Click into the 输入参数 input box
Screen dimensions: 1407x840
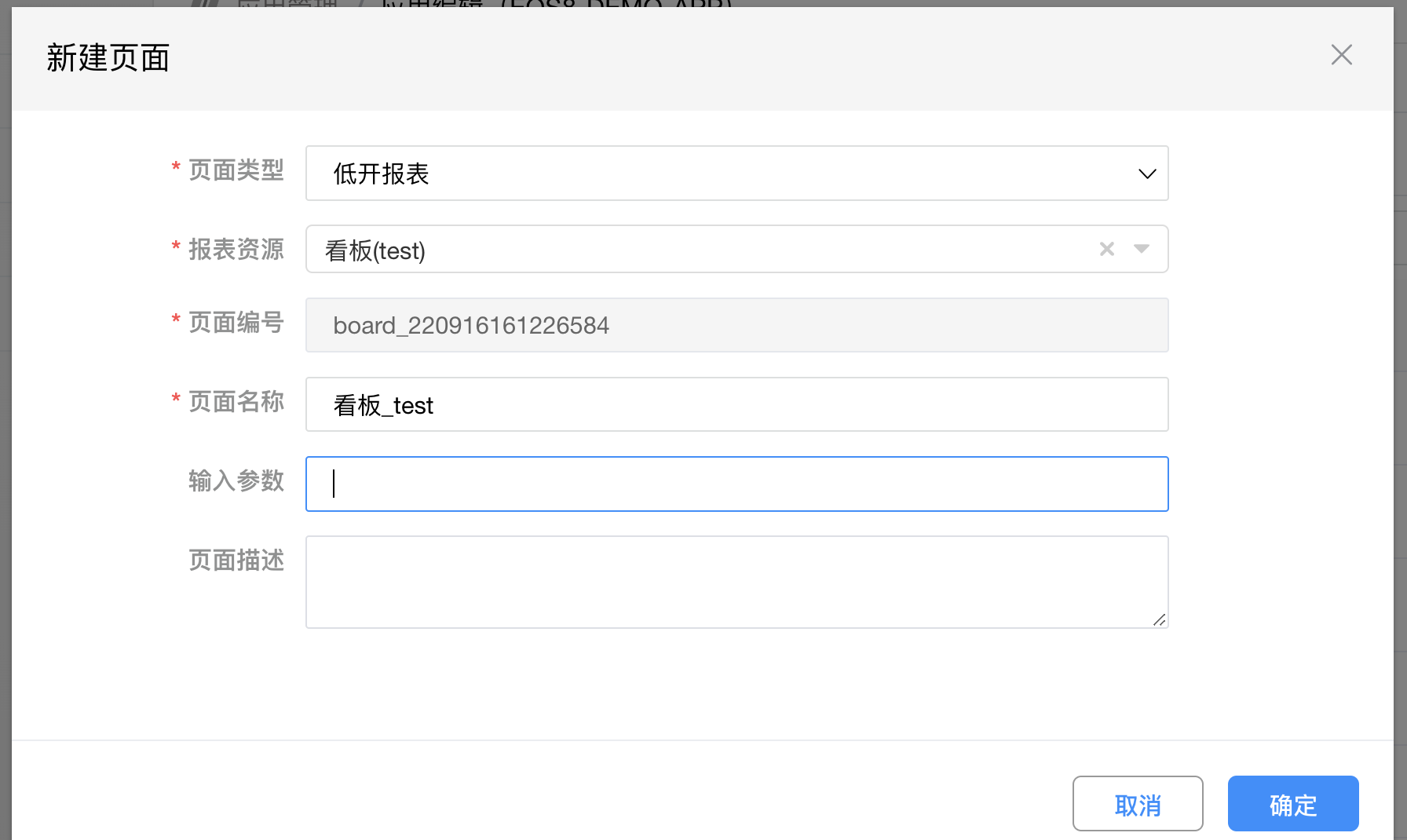(736, 484)
